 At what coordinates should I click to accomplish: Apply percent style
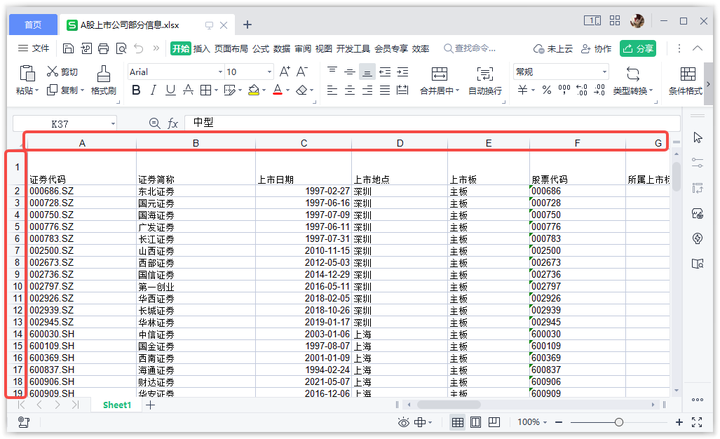click(x=546, y=90)
